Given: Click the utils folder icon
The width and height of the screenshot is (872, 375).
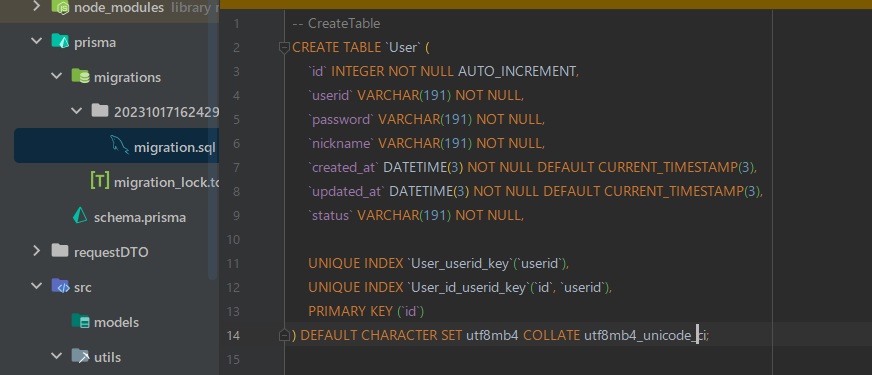Looking at the screenshot, I should pos(80,356).
